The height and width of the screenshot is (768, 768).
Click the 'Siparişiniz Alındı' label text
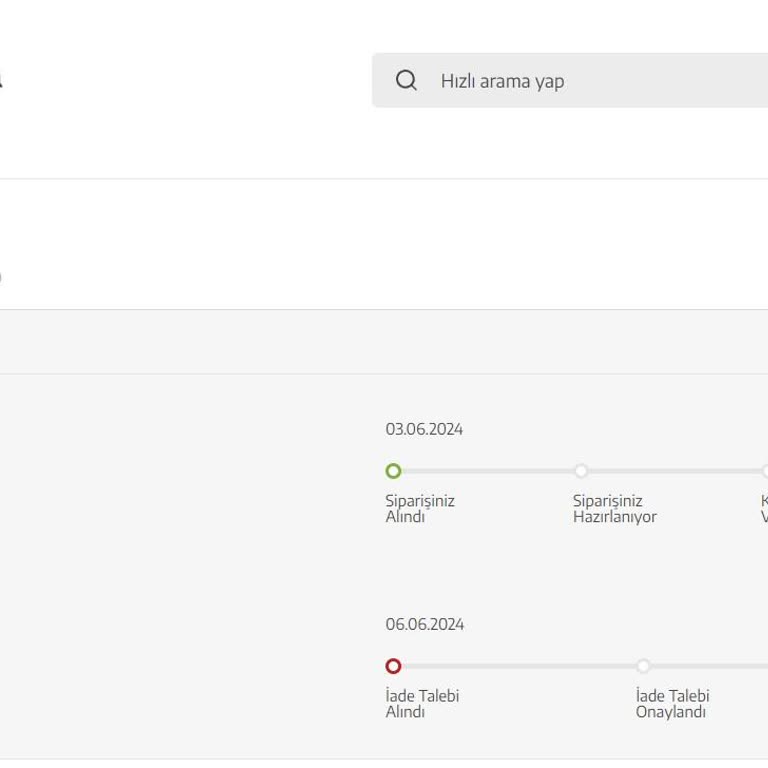[420, 509]
